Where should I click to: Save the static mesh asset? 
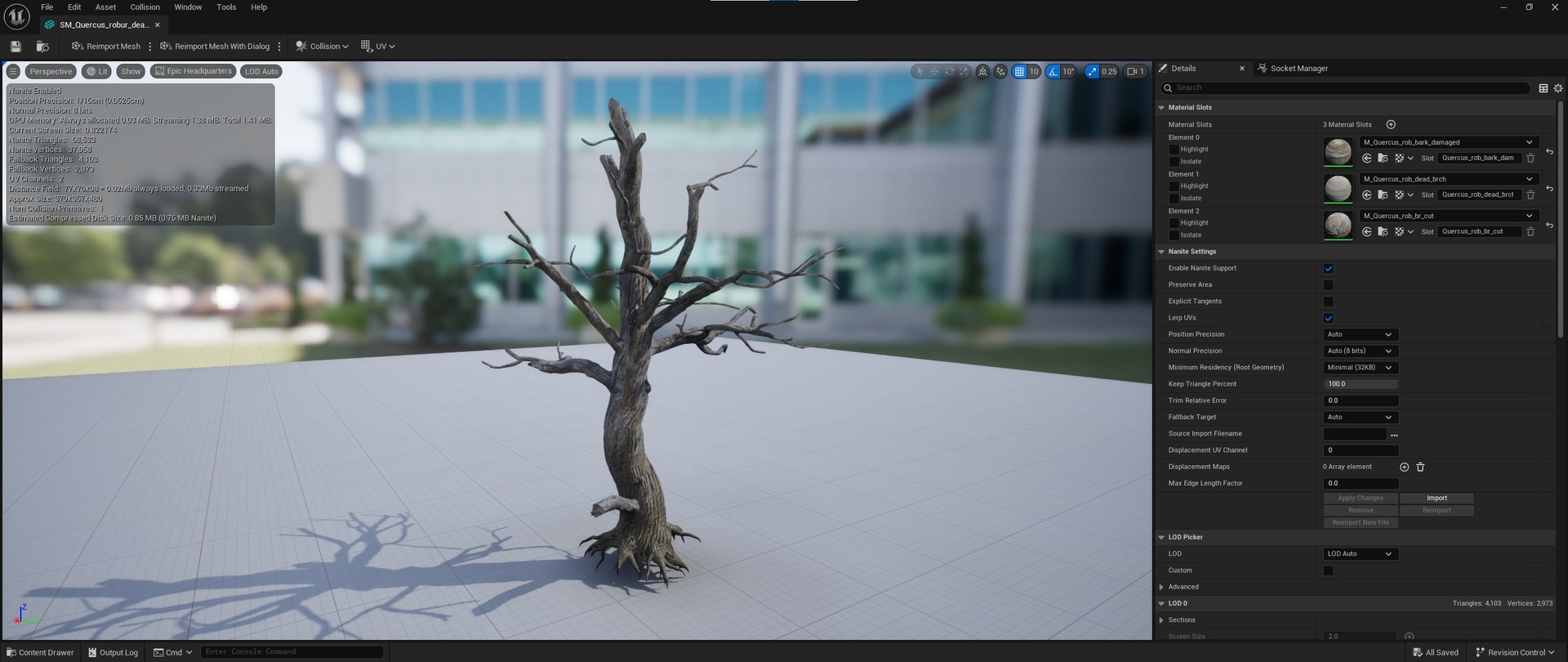coord(16,47)
